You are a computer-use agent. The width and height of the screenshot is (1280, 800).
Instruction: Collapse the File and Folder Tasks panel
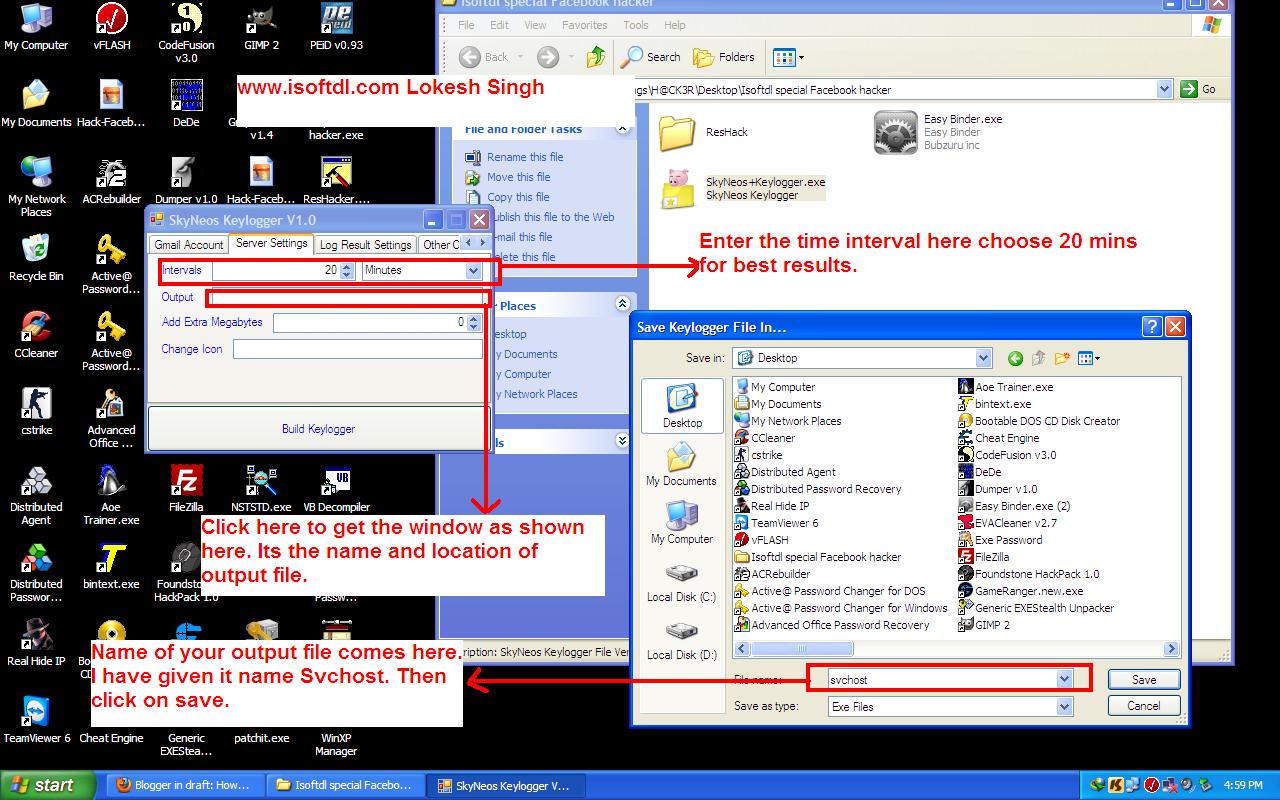click(x=622, y=129)
